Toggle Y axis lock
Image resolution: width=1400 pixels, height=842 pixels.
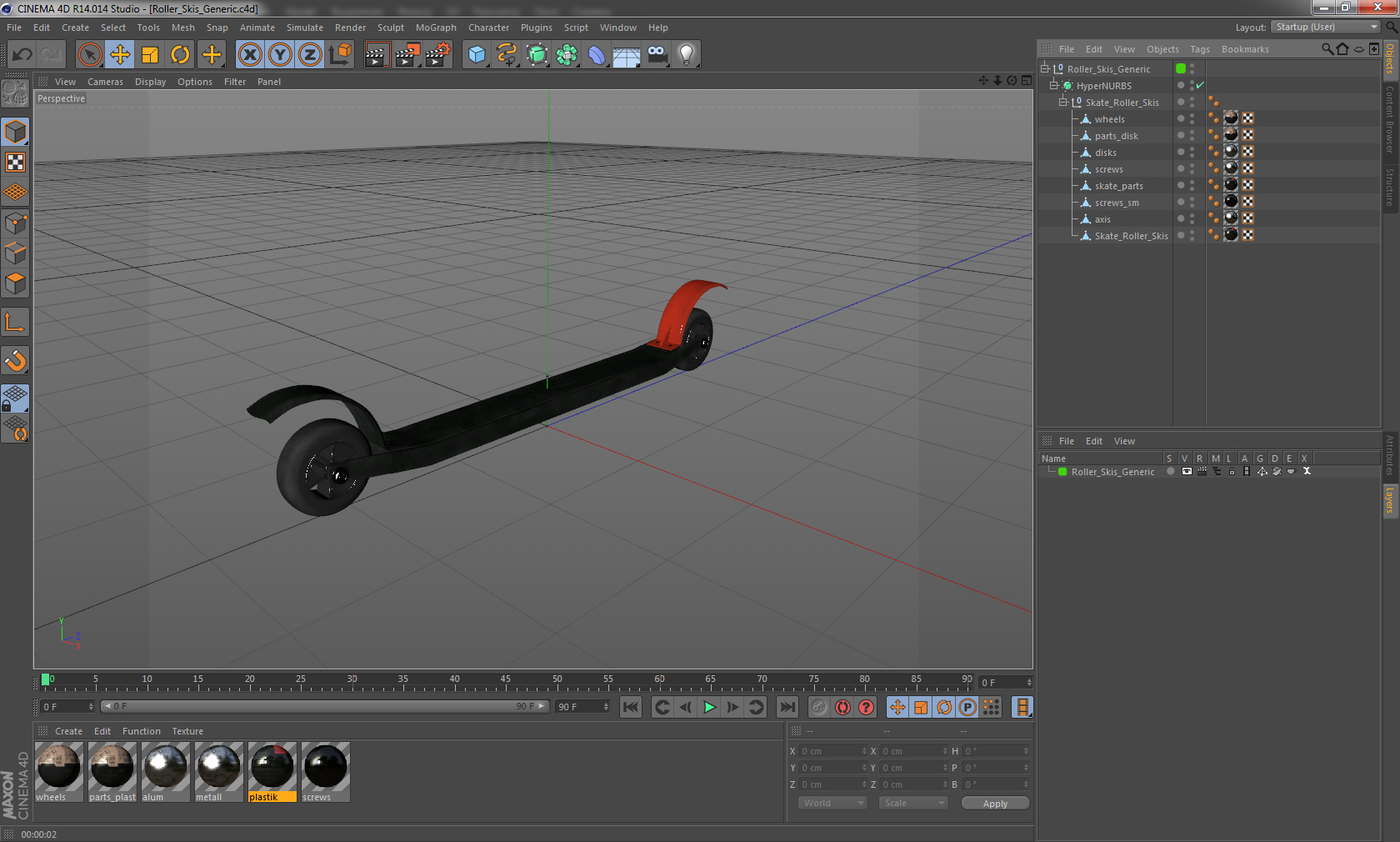[280, 55]
